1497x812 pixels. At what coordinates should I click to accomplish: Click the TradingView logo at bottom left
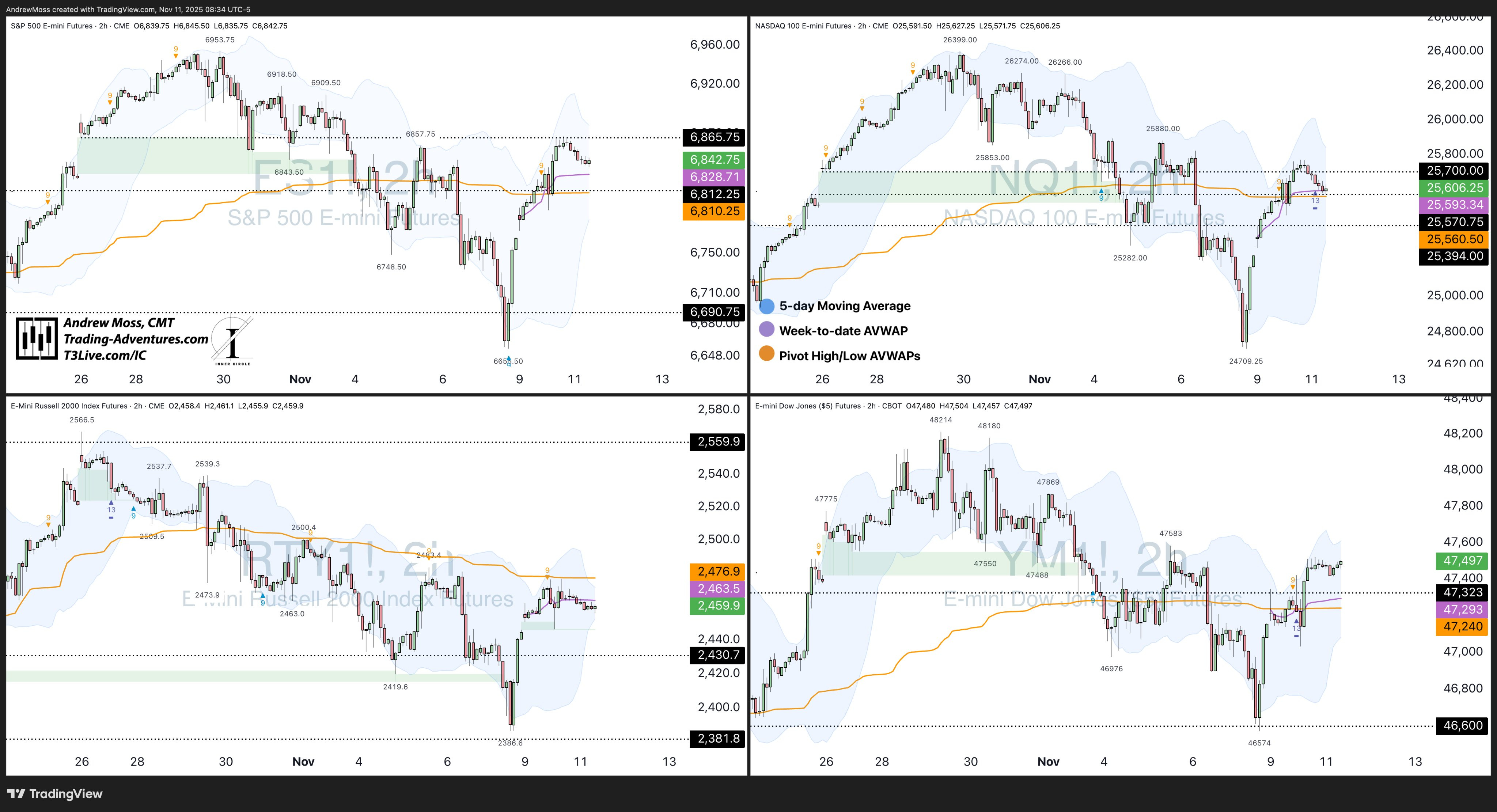pos(54,793)
